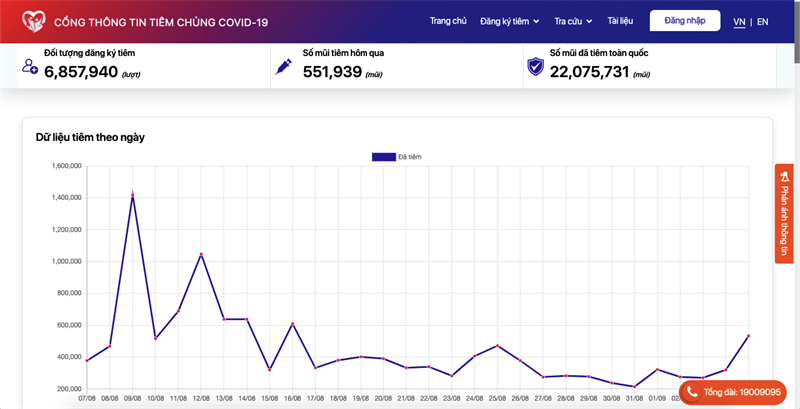Click the 25/08 data point on chart
The width and height of the screenshot is (800, 409).
497,346
